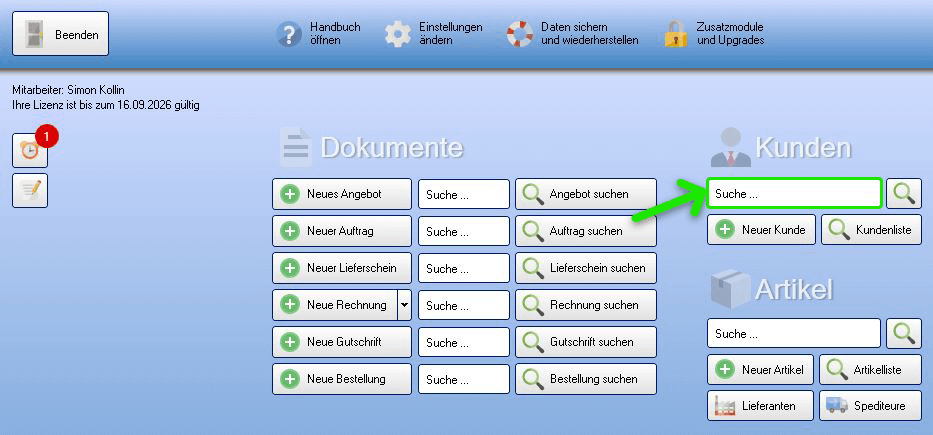Image resolution: width=933 pixels, height=435 pixels.
Task: Click Rechnung suchen
Action: point(586,305)
